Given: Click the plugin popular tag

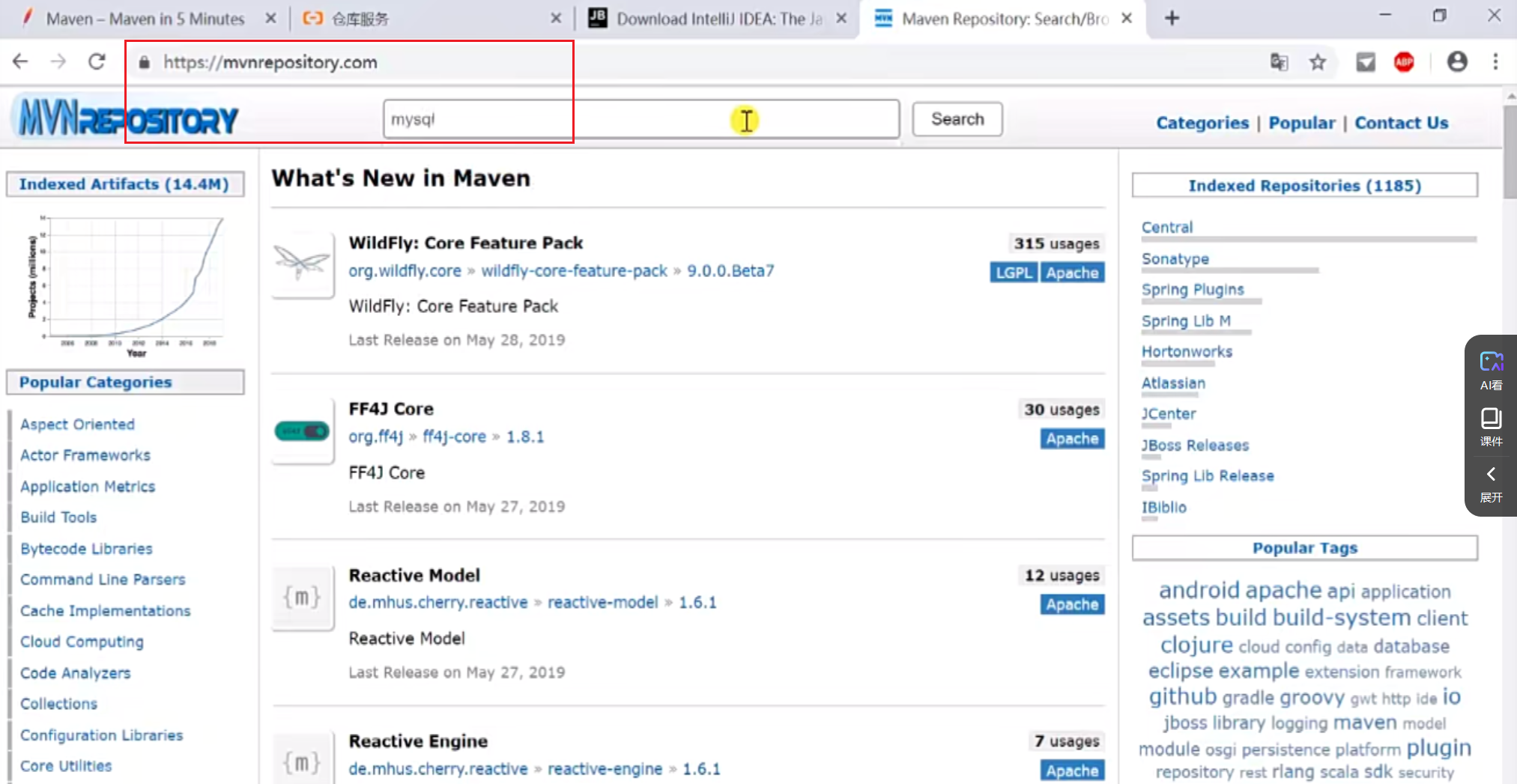Looking at the screenshot, I should click(x=1438, y=748).
